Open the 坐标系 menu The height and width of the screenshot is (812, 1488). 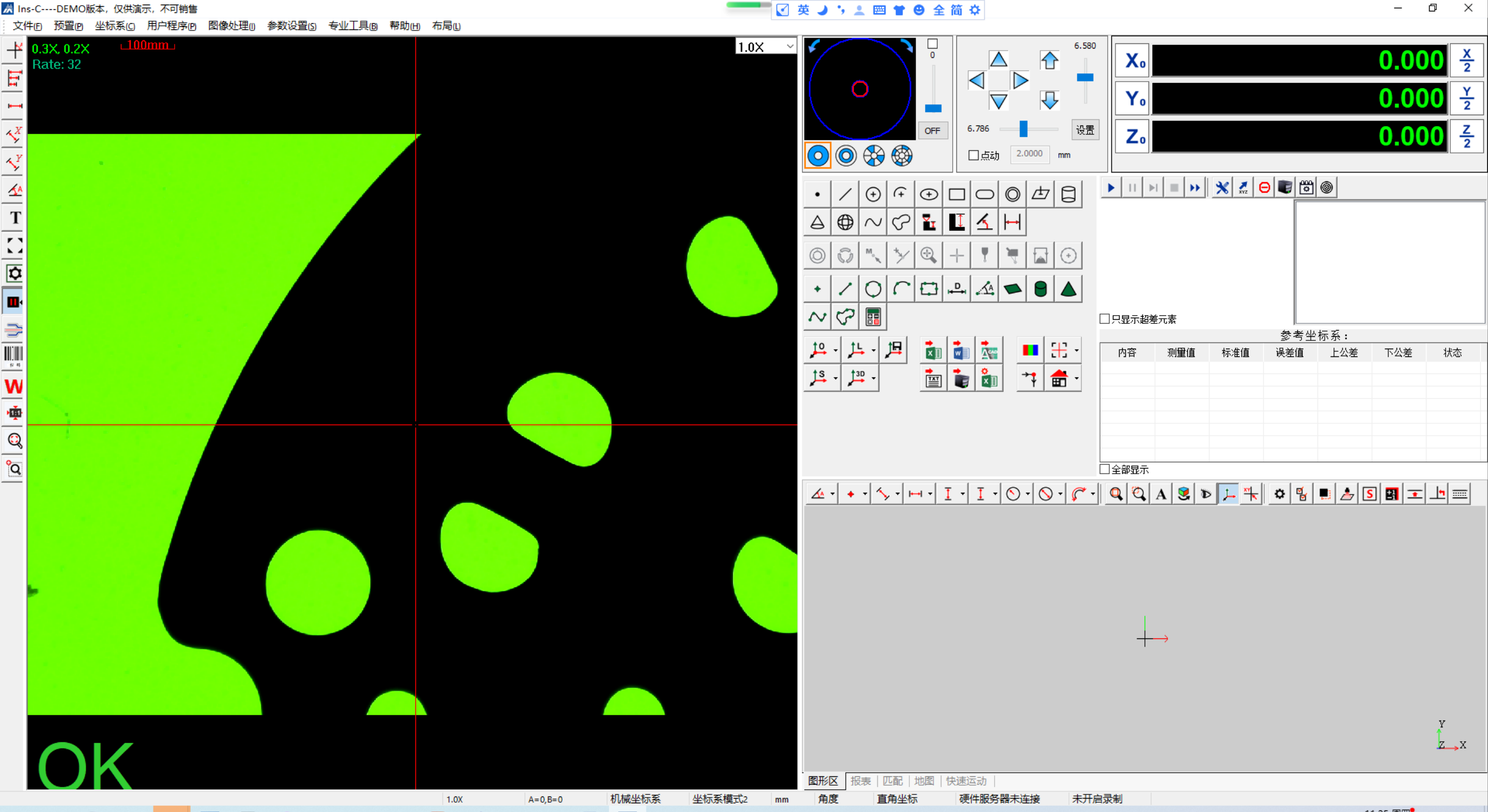tap(115, 26)
